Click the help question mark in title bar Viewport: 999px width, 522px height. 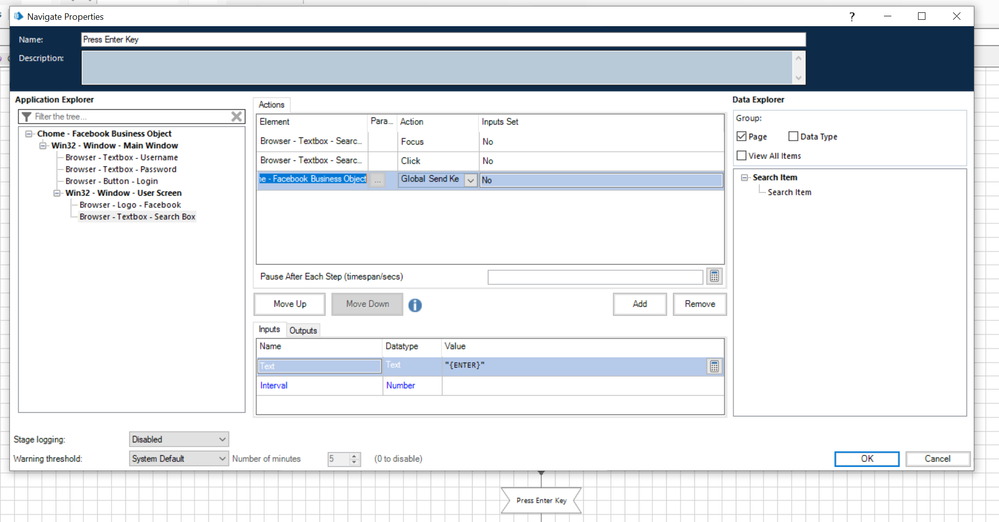[x=851, y=16]
